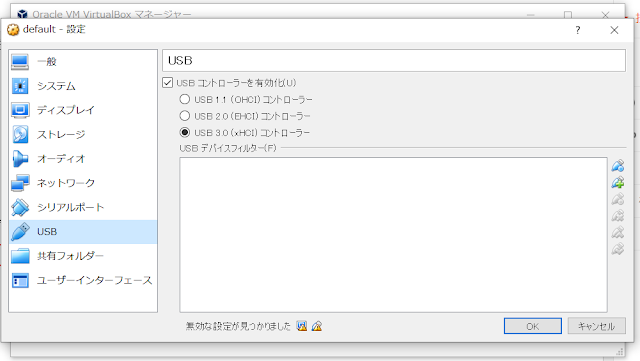This screenshot has height=361, width=640.
Task: Switch to the ディスプレイ settings page
Action: [x=83, y=110]
